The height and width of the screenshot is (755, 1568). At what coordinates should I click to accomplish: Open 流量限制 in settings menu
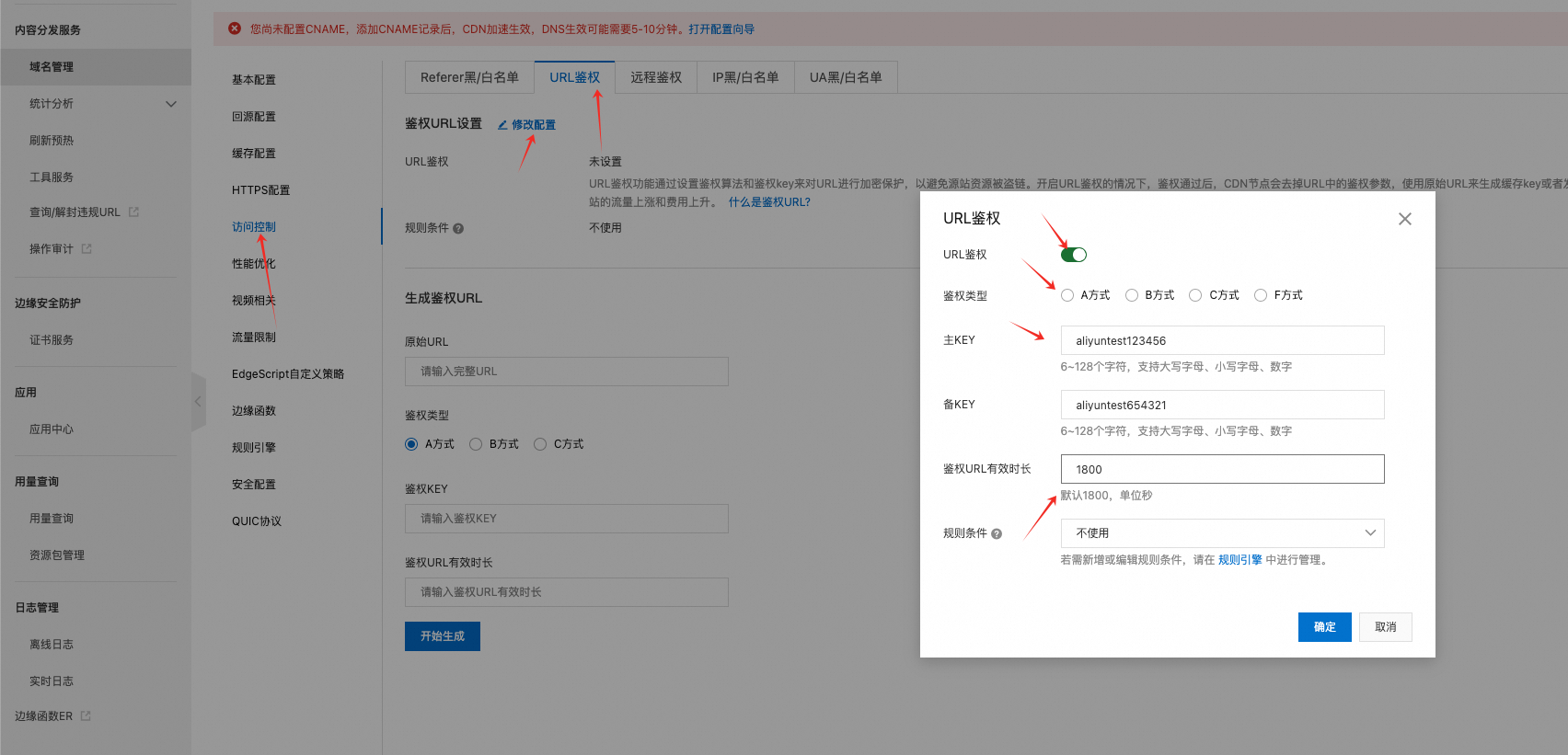coord(254,337)
